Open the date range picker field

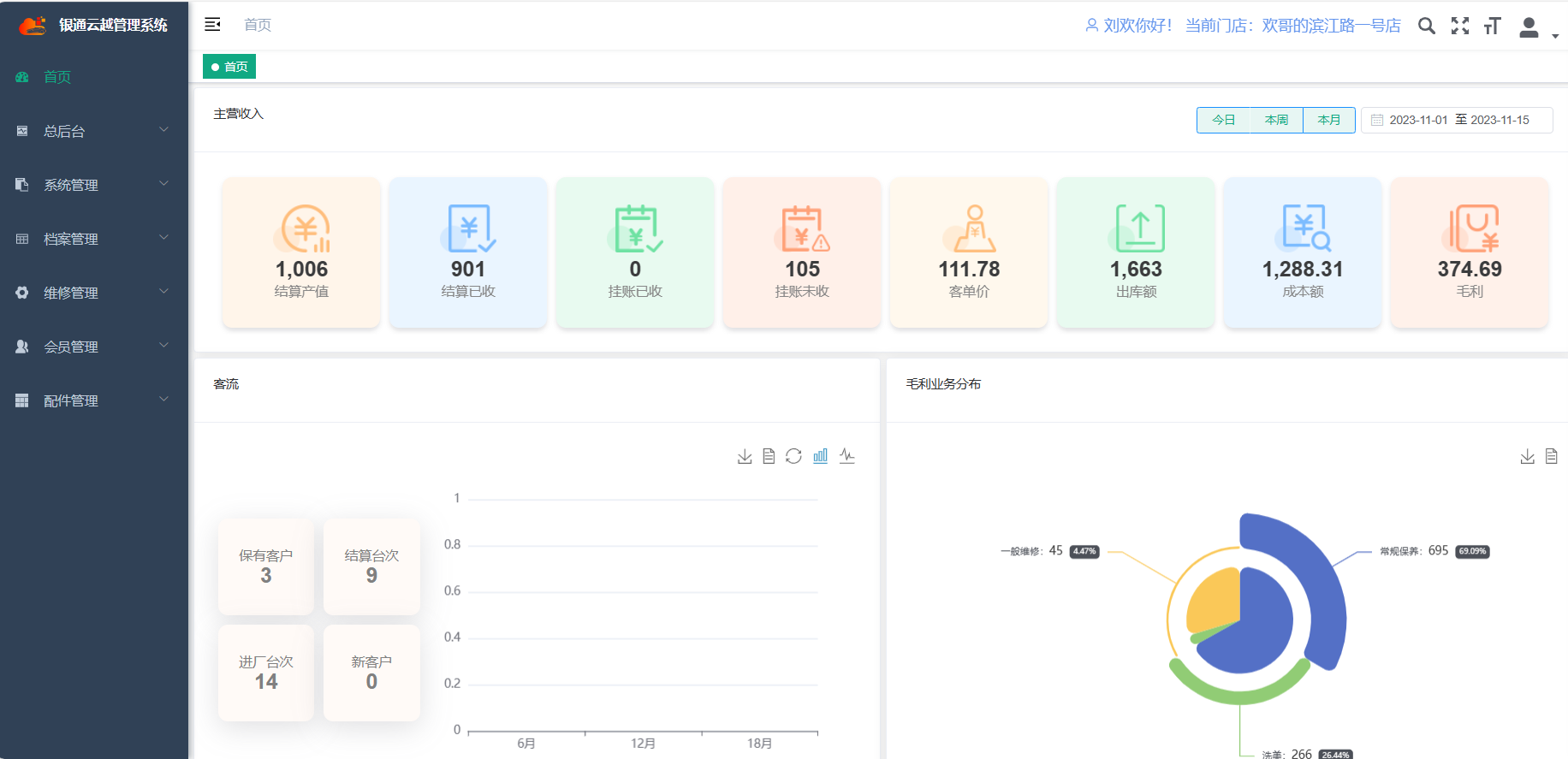coord(1457,120)
